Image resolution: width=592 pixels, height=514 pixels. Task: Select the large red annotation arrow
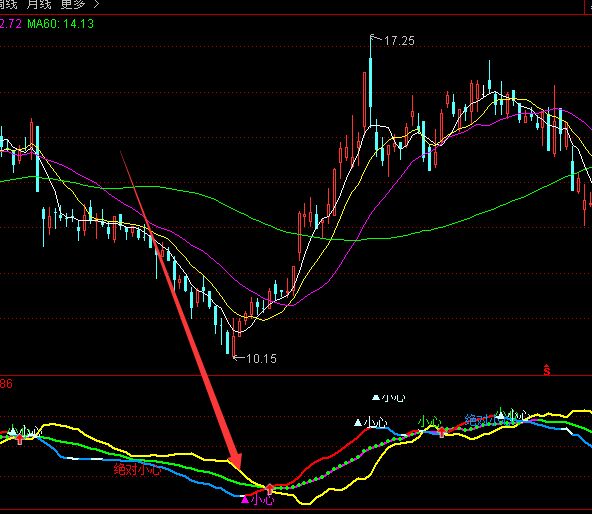coord(181,310)
